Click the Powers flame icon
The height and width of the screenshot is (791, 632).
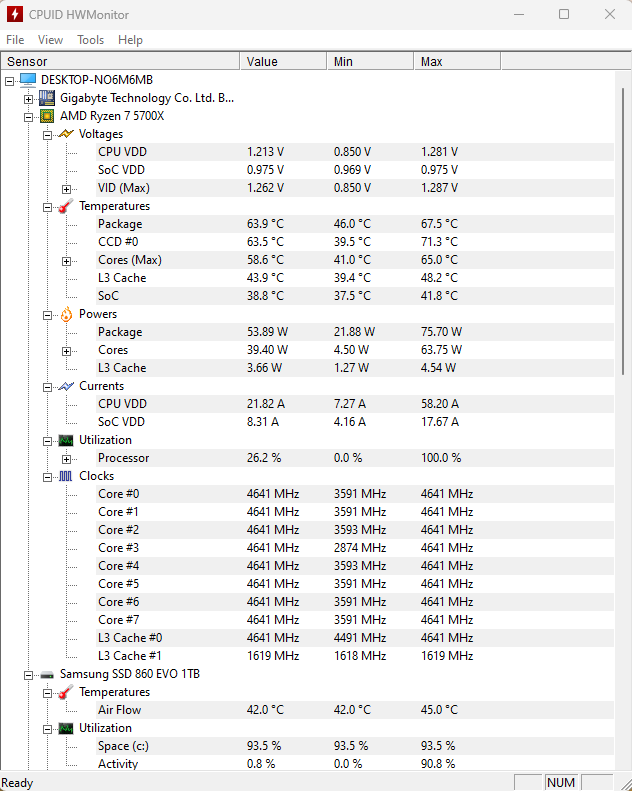[x=66, y=314]
